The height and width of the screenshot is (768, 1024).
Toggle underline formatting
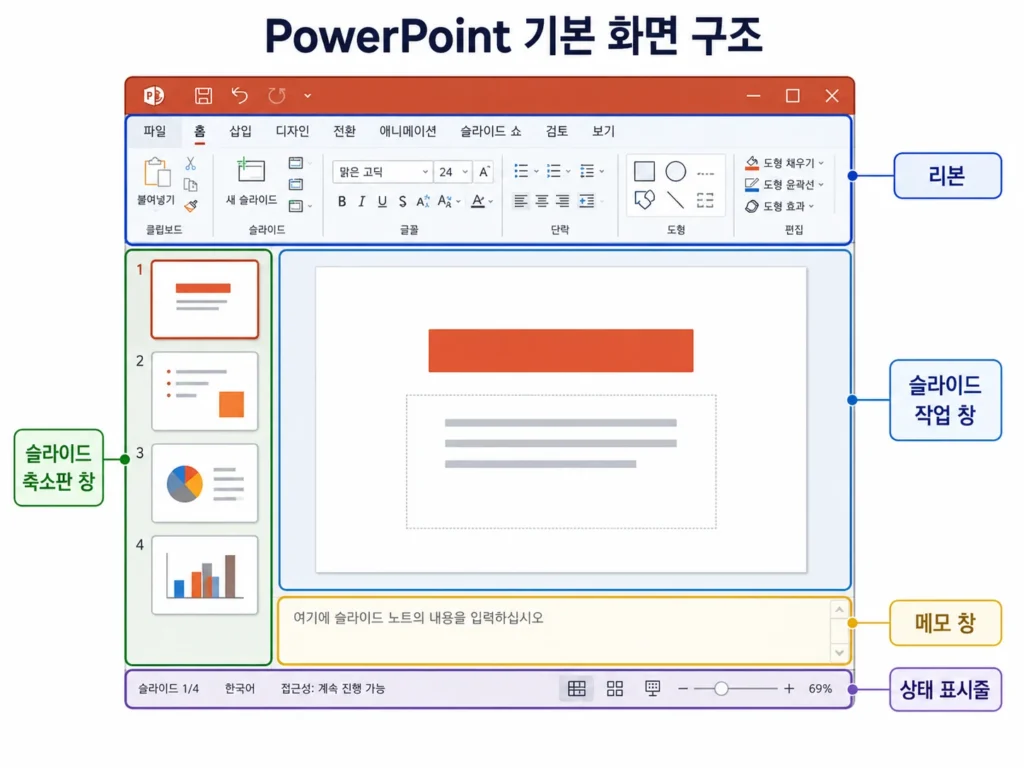[x=382, y=202]
